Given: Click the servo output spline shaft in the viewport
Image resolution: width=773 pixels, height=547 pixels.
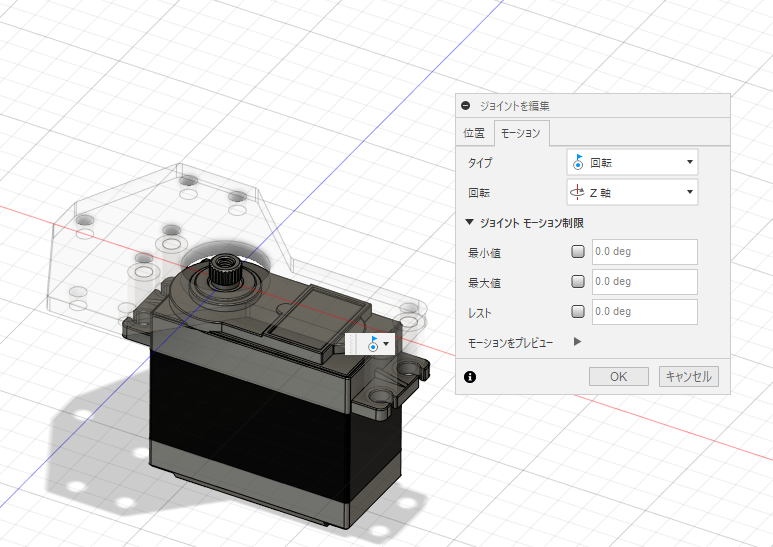Looking at the screenshot, I should (225, 269).
